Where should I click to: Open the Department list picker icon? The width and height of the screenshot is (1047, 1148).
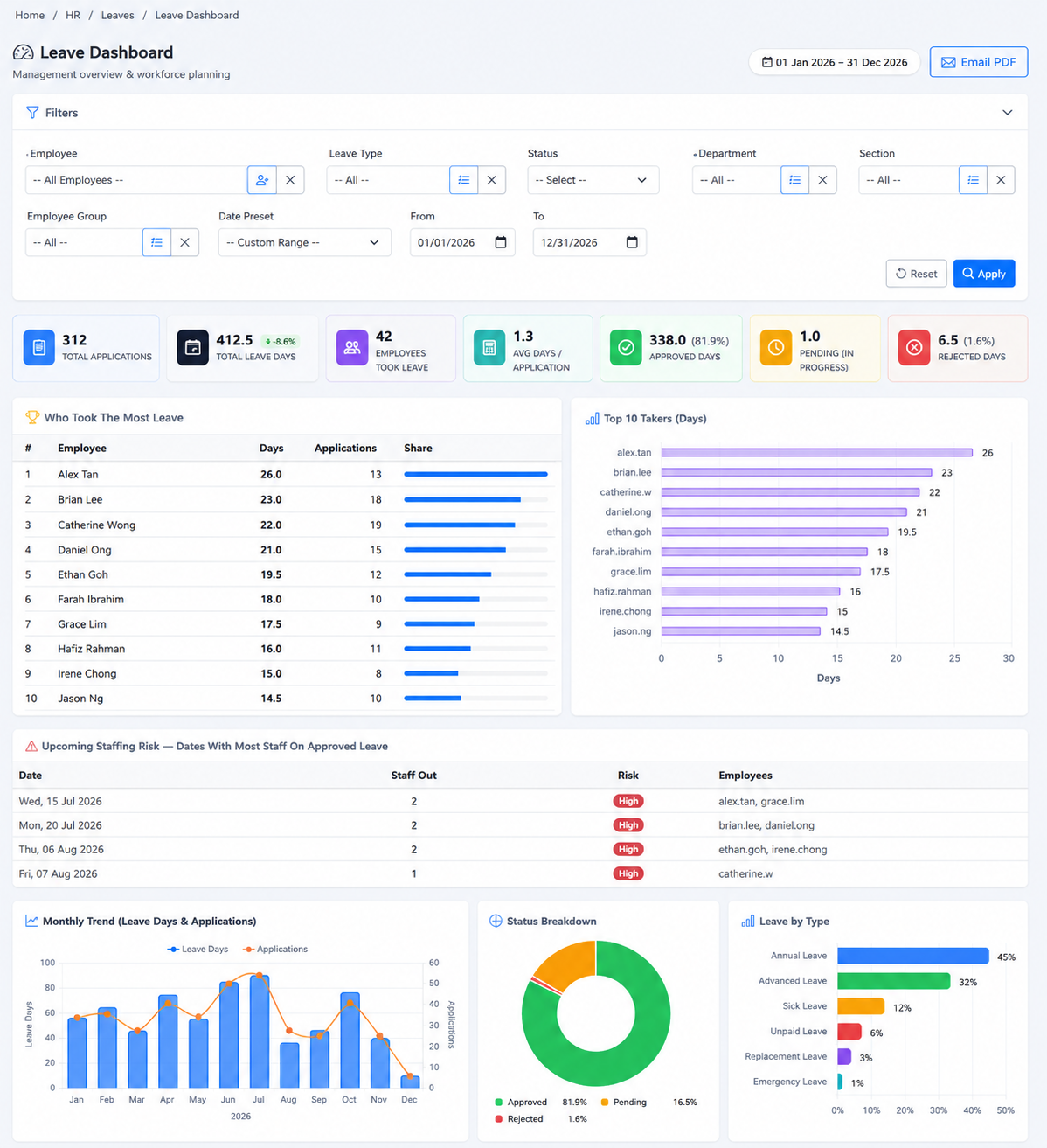794,180
